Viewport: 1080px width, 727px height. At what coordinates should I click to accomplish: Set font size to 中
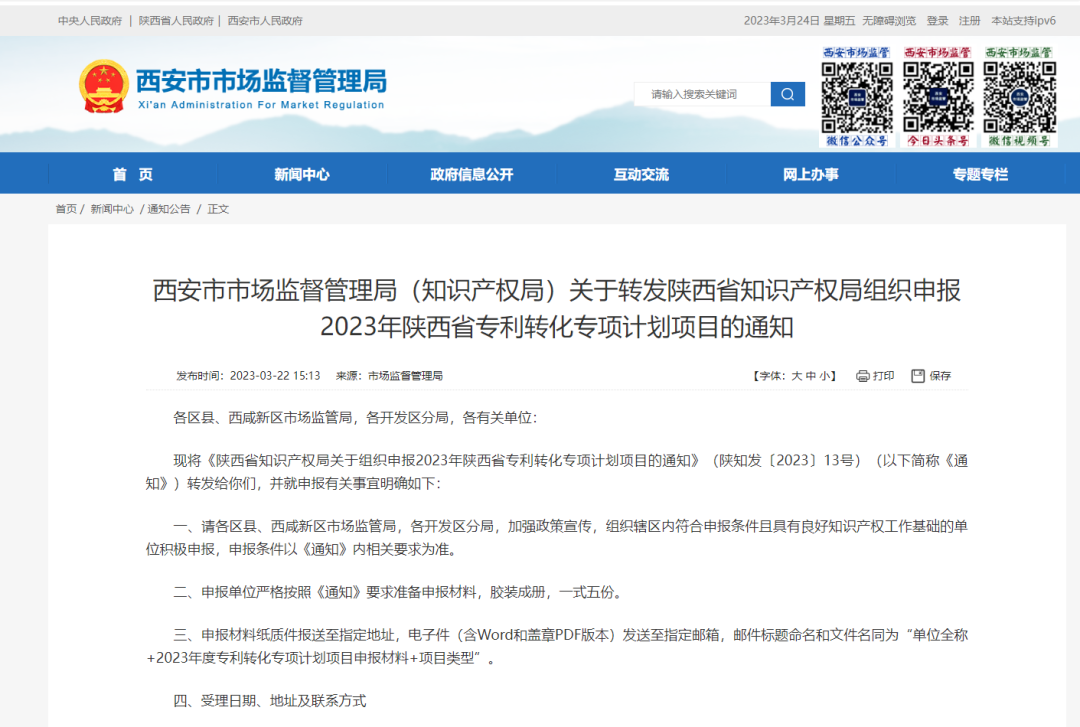coord(811,376)
